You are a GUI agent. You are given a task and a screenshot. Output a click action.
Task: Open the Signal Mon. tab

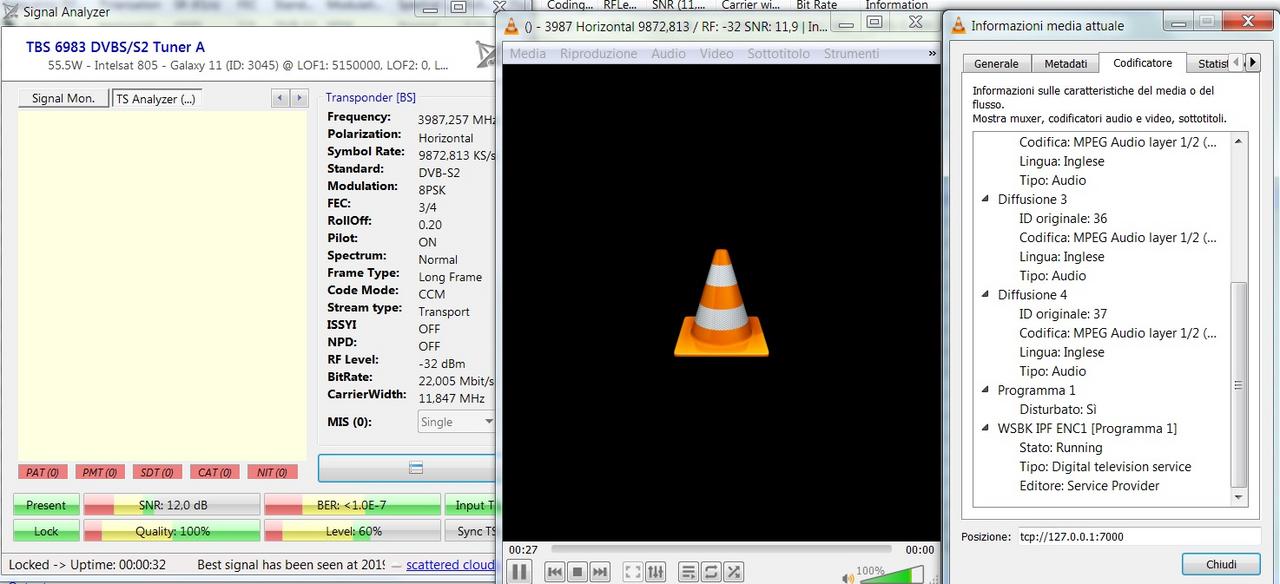[x=63, y=98]
